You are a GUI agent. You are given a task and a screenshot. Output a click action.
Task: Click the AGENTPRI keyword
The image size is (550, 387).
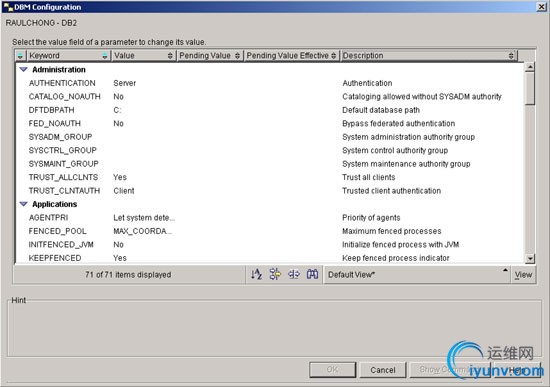click(48, 218)
